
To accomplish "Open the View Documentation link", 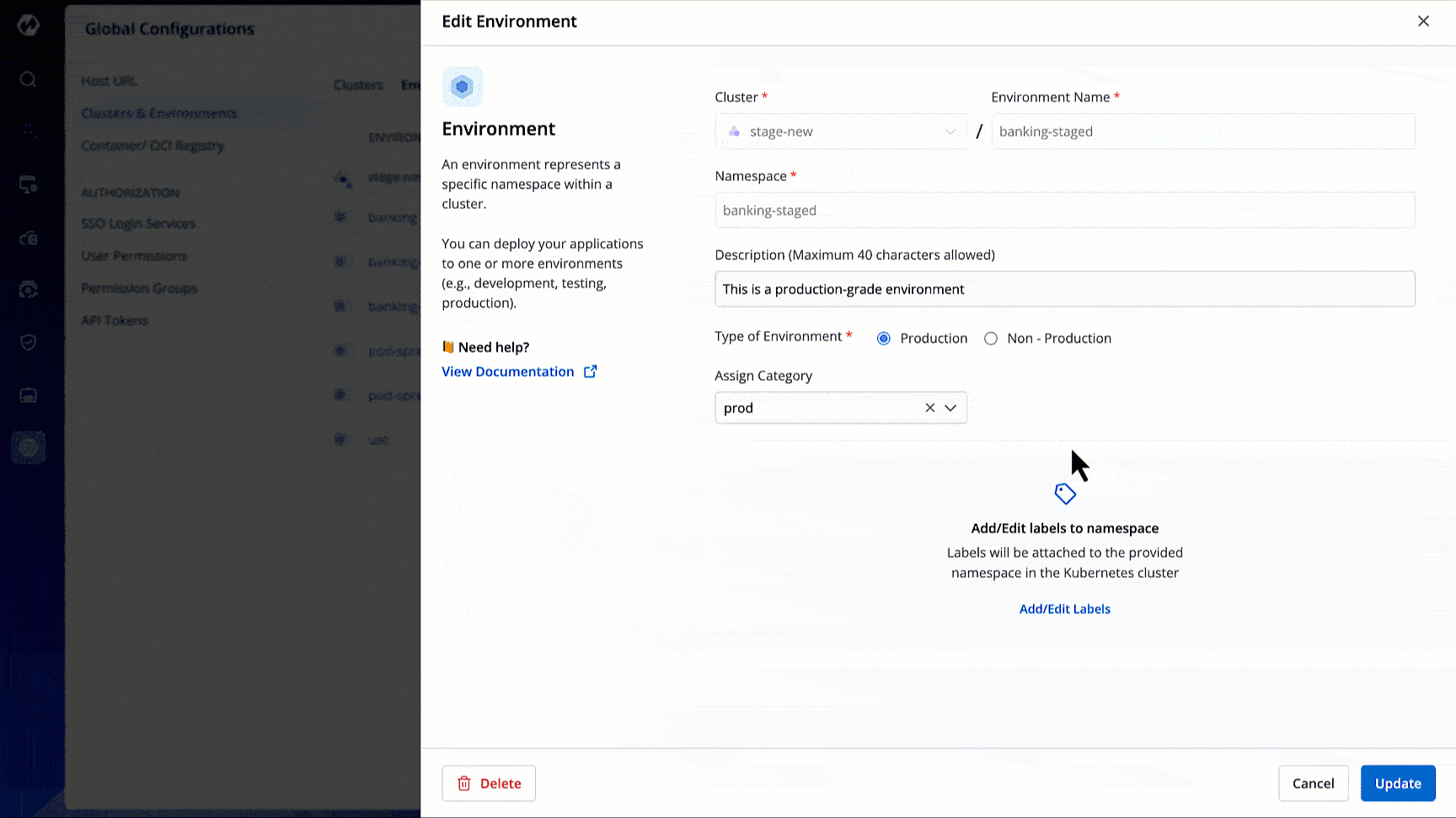I will [508, 372].
